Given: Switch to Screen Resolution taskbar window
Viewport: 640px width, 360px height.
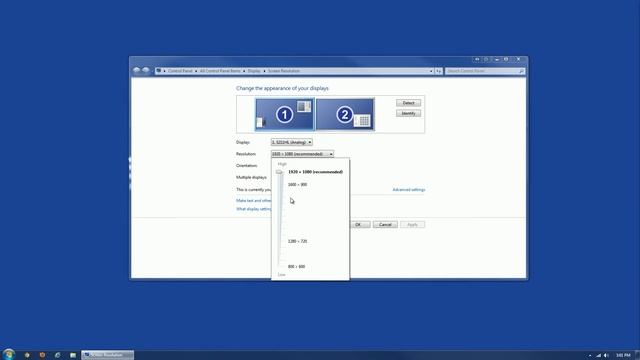Looking at the screenshot, I should point(107,355).
